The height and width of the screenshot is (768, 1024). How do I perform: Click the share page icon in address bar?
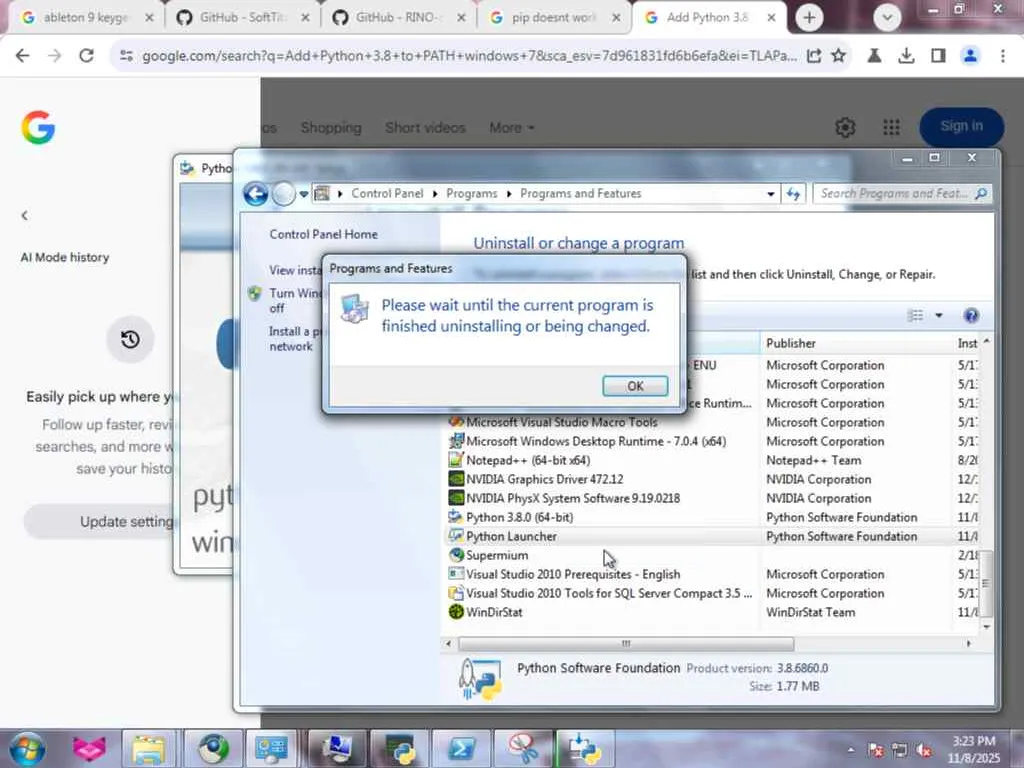(x=814, y=56)
